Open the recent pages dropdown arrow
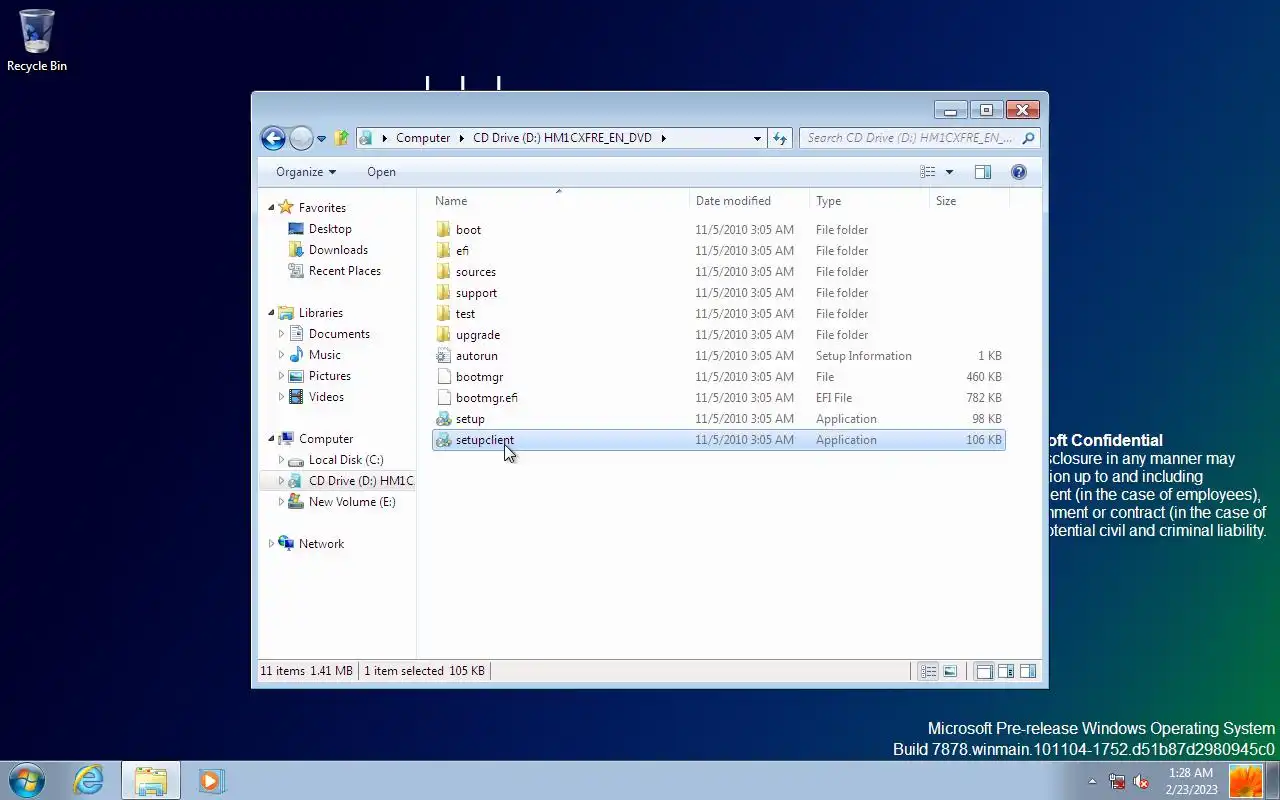 tap(321, 139)
